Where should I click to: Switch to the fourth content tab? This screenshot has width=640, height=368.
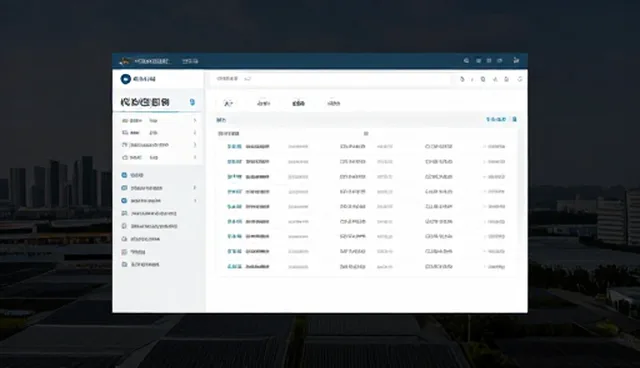click(333, 103)
